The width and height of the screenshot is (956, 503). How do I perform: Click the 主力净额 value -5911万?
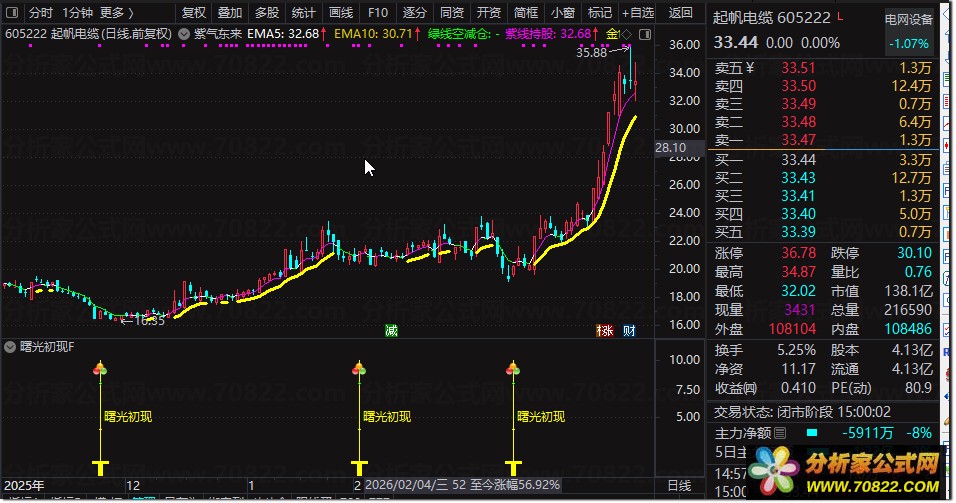tap(868, 433)
